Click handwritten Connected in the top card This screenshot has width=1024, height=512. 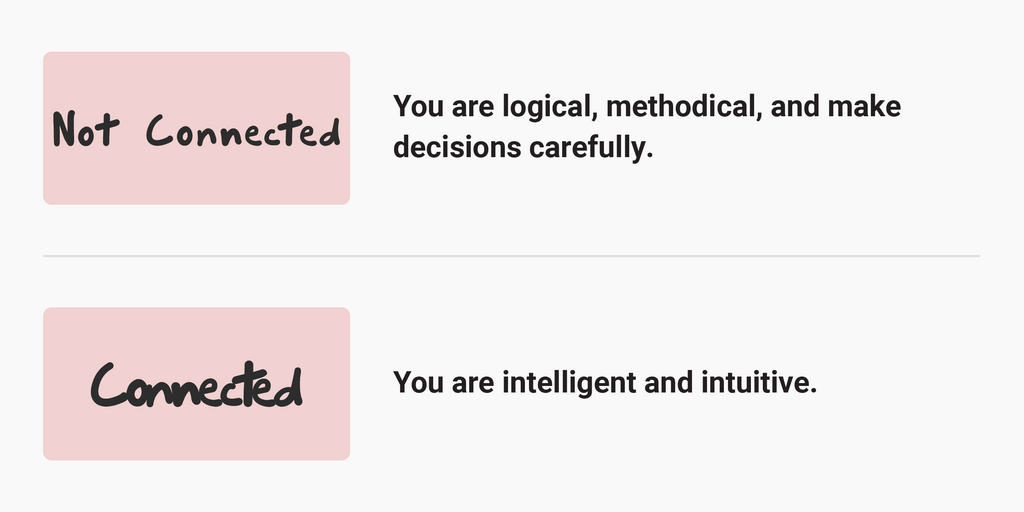click(243, 130)
